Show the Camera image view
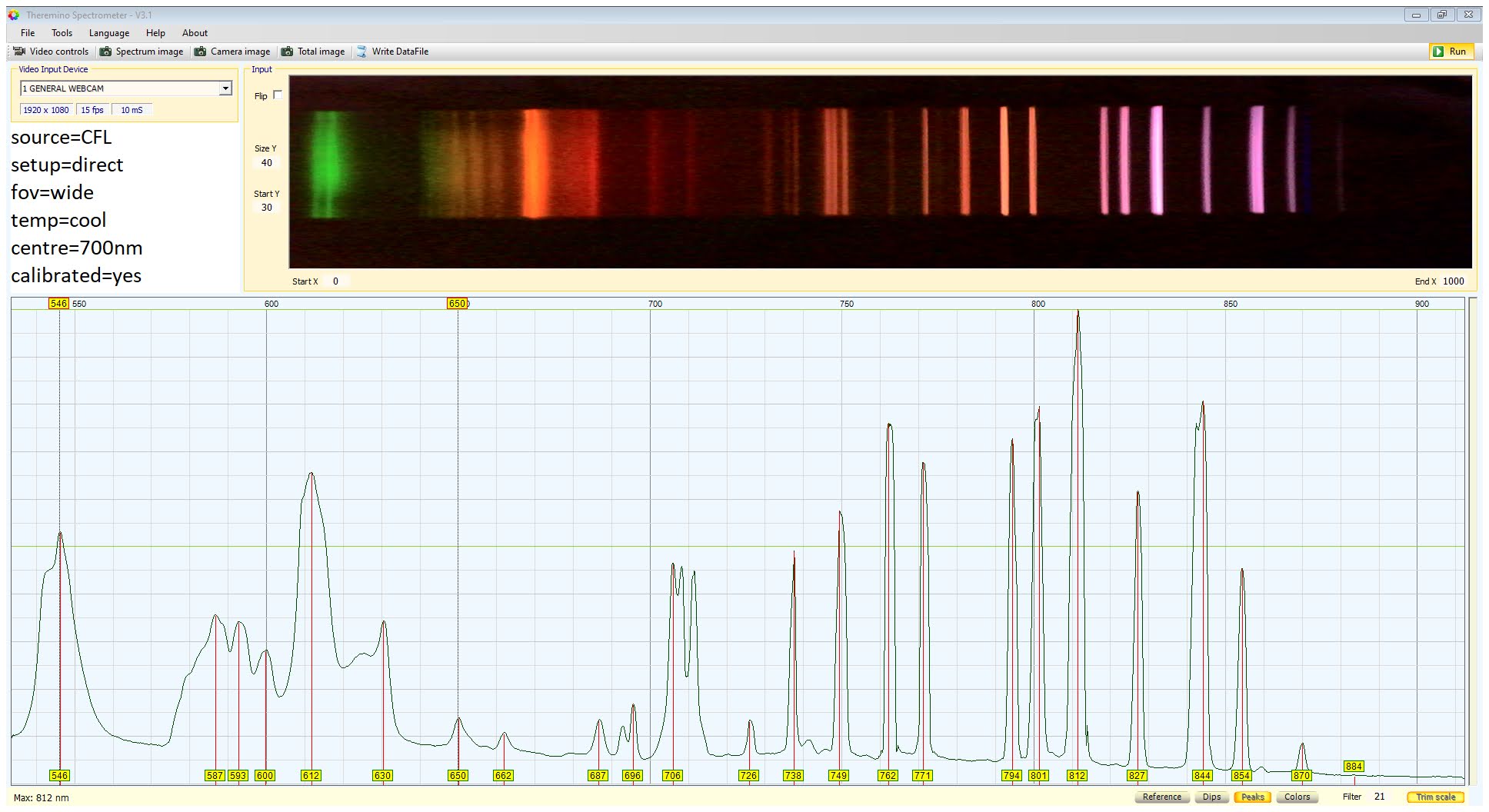1489x812 pixels. click(232, 52)
